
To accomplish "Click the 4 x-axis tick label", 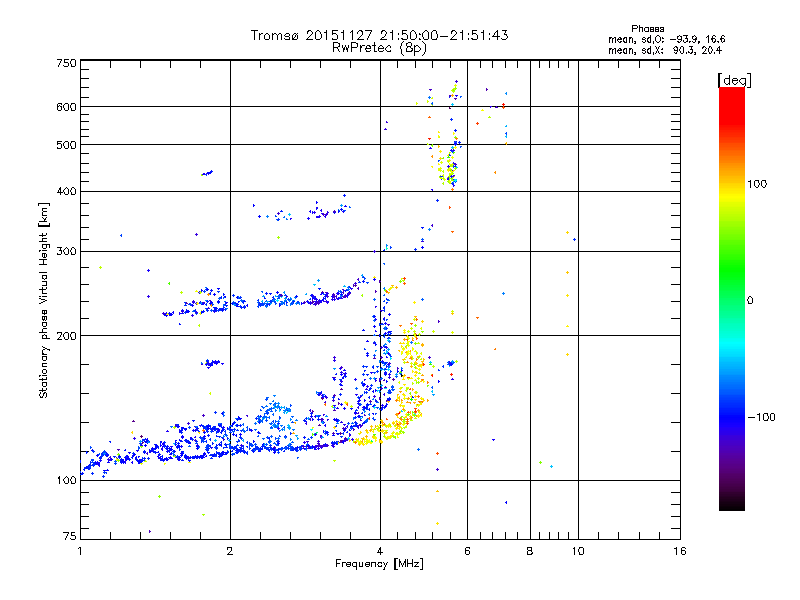I will click(380, 551).
